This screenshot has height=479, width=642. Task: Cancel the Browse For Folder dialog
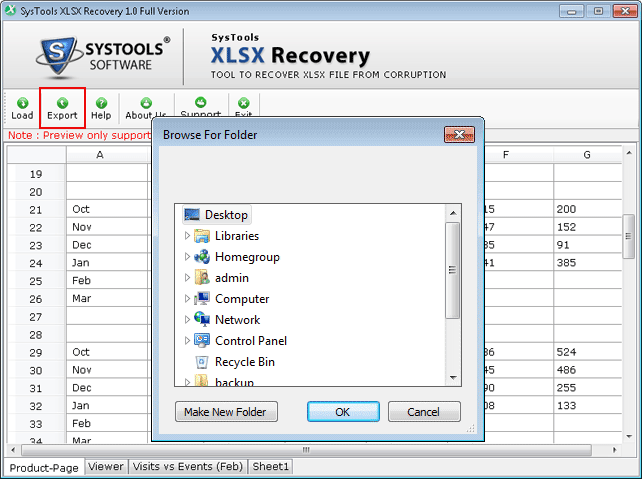point(424,412)
